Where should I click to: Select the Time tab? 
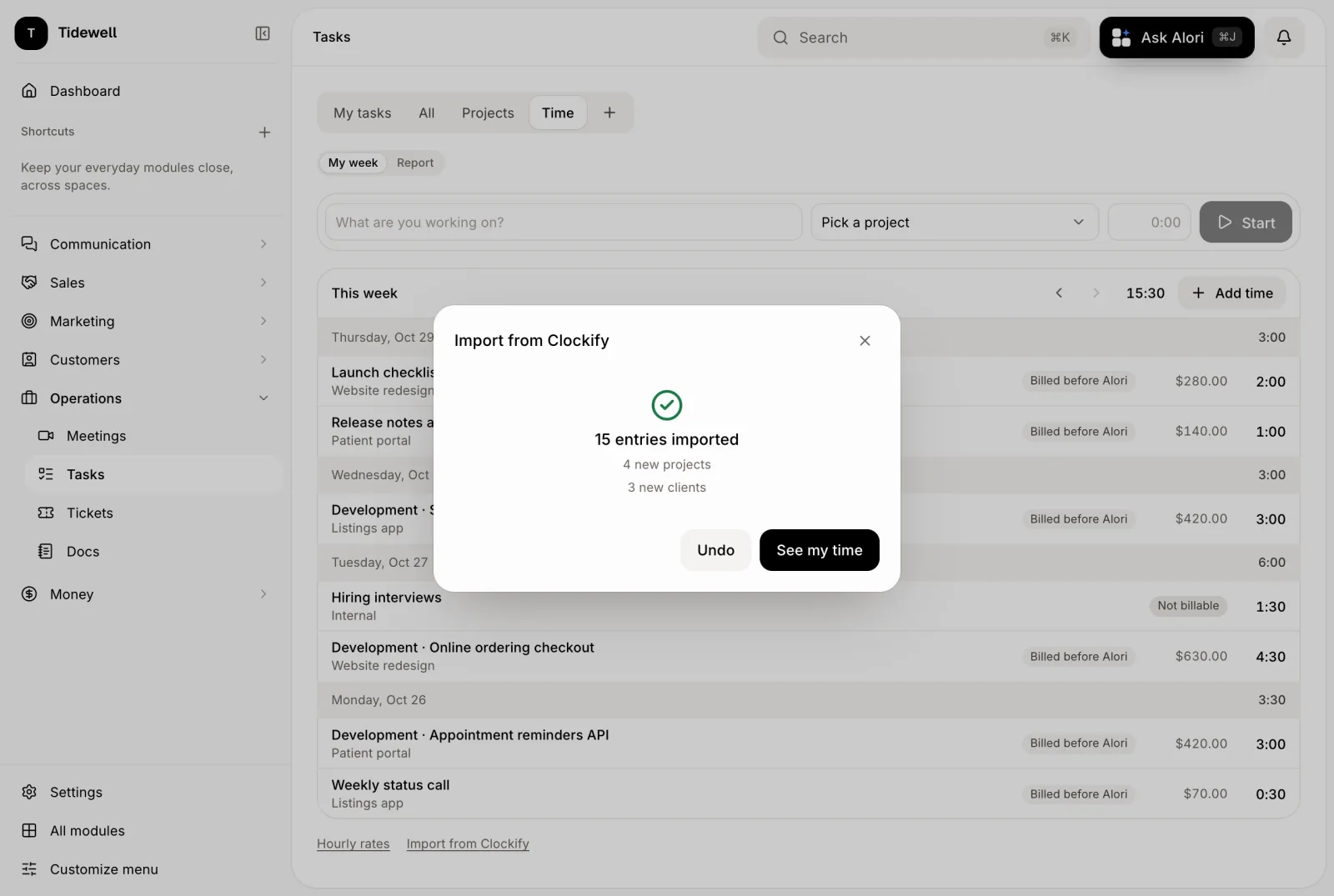(x=558, y=113)
